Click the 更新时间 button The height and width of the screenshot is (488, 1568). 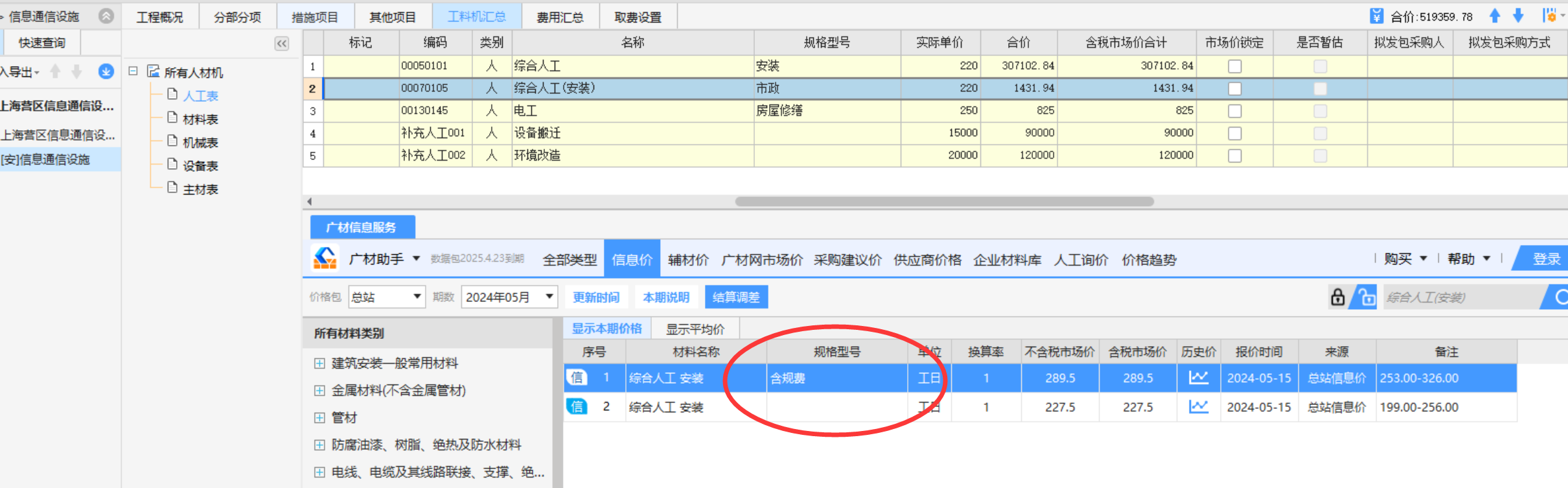click(x=596, y=297)
